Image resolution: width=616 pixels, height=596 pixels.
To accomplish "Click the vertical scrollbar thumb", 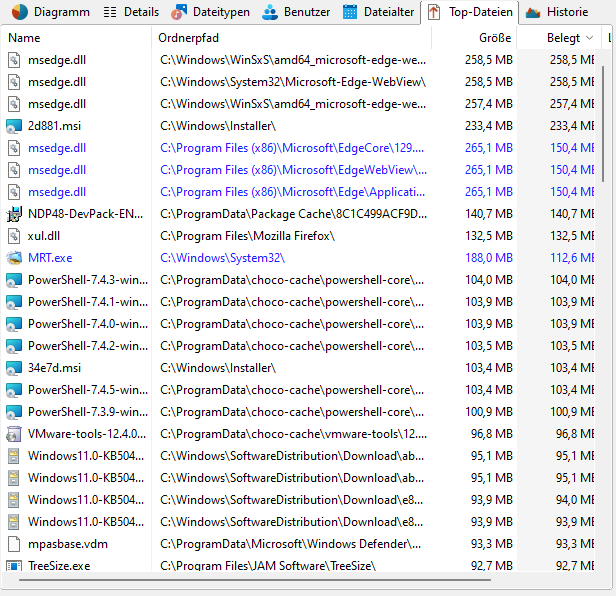I will 603,124.
